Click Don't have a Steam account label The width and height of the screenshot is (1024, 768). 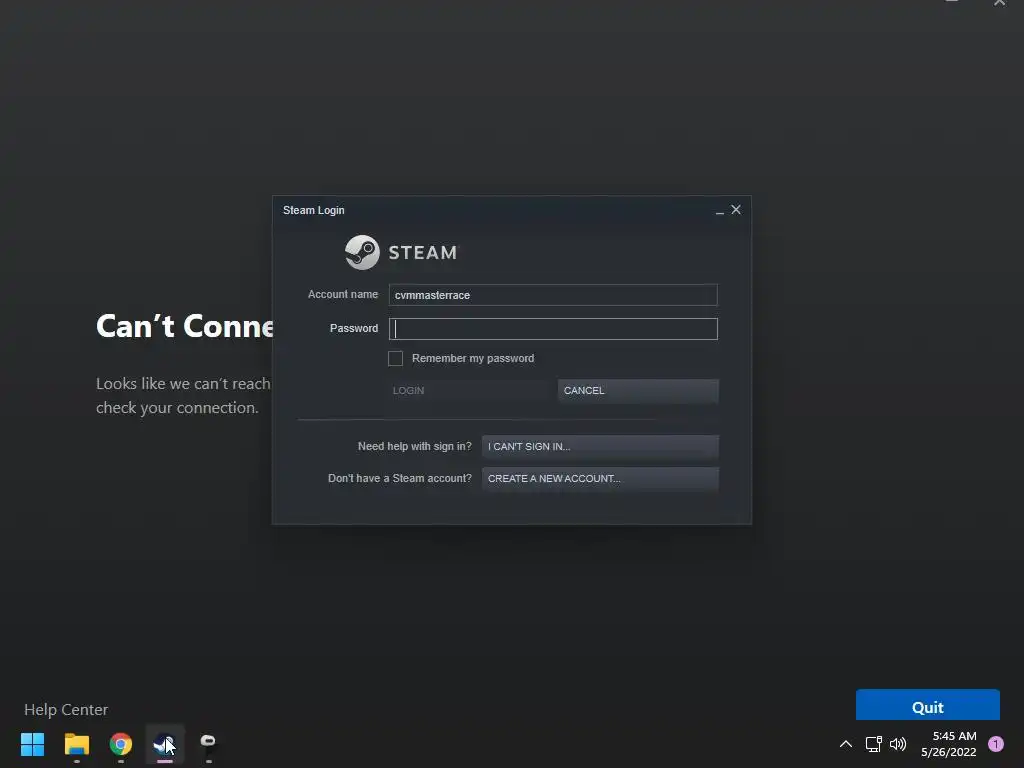pos(400,479)
